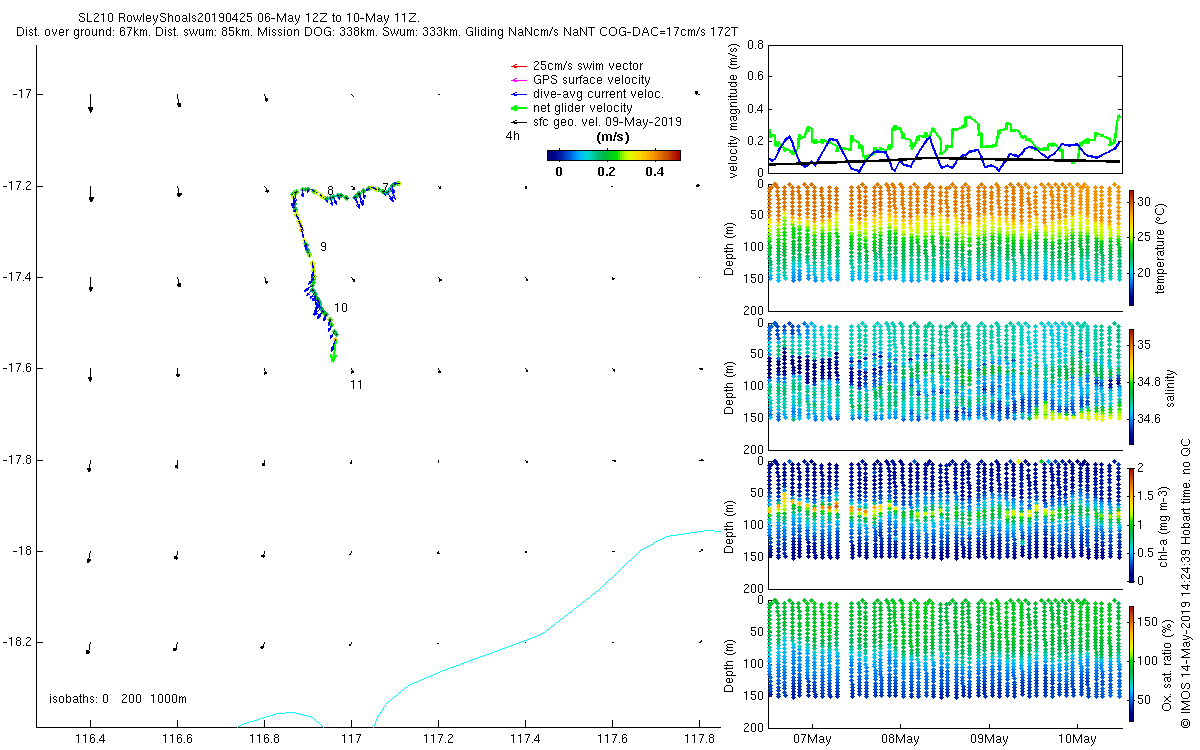The width and height of the screenshot is (1200, 750).
Task: Click track day marker label 9
Action: 323,246
